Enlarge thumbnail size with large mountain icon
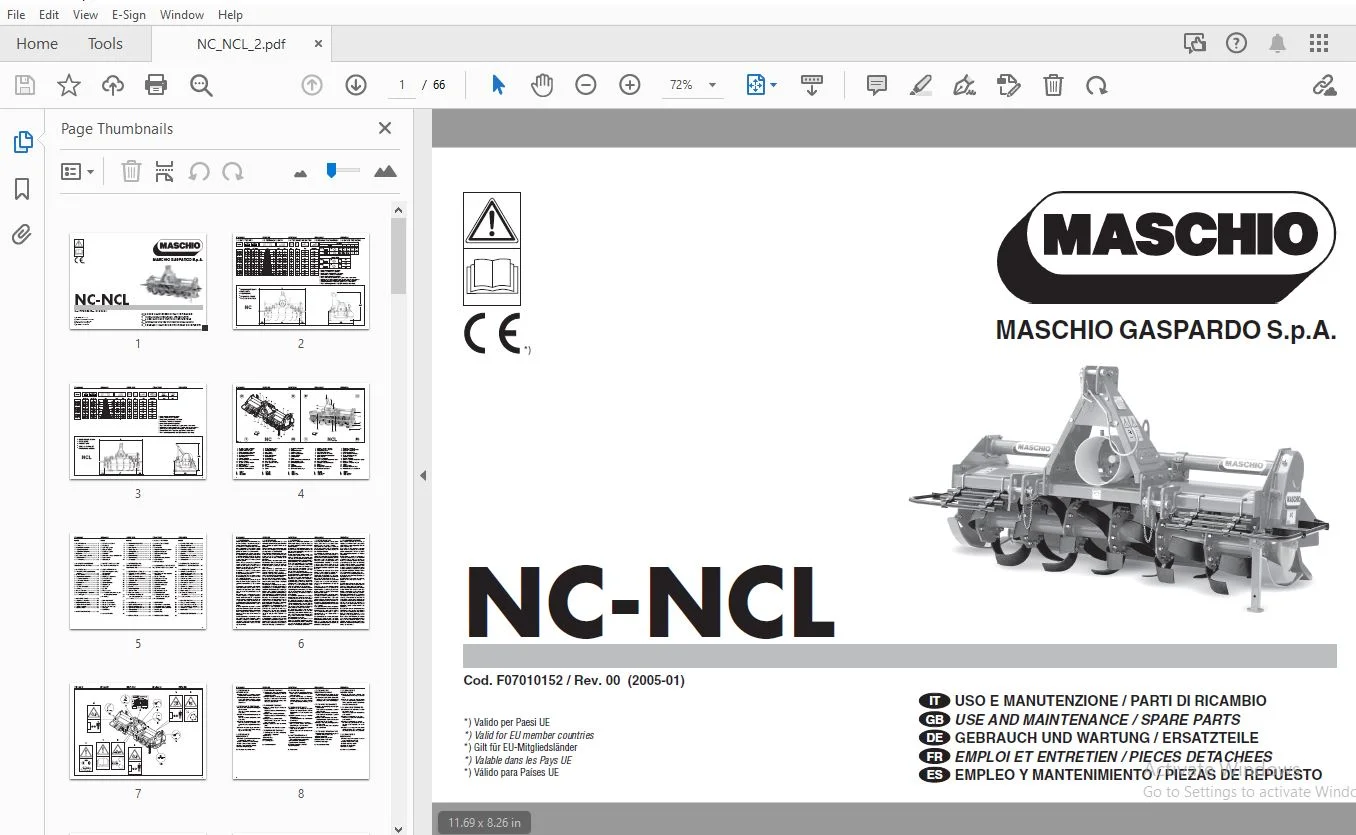This screenshot has width=1356, height=835. [x=385, y=172]
